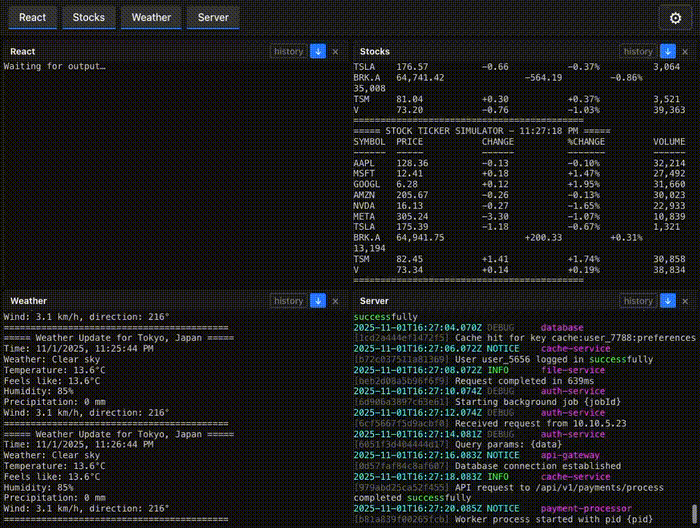
Task: Close the Stocks panel
Action: point(685,52)
